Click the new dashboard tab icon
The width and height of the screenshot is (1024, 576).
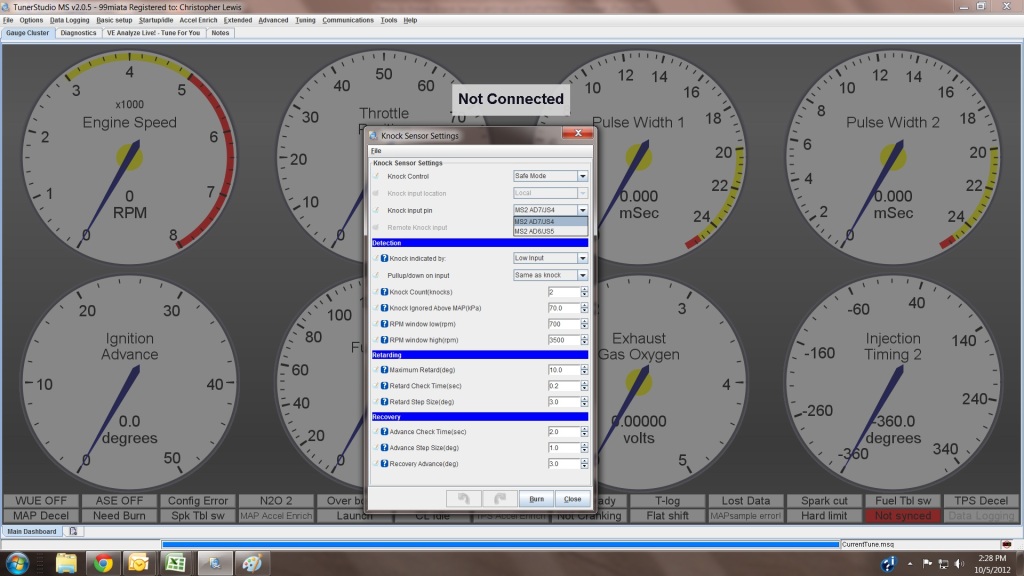(73, 531)
